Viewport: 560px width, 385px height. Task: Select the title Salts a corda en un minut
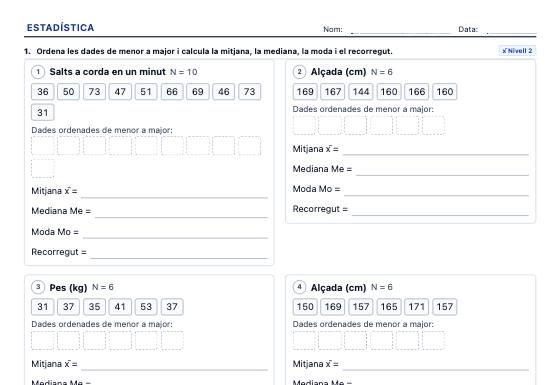108,72
